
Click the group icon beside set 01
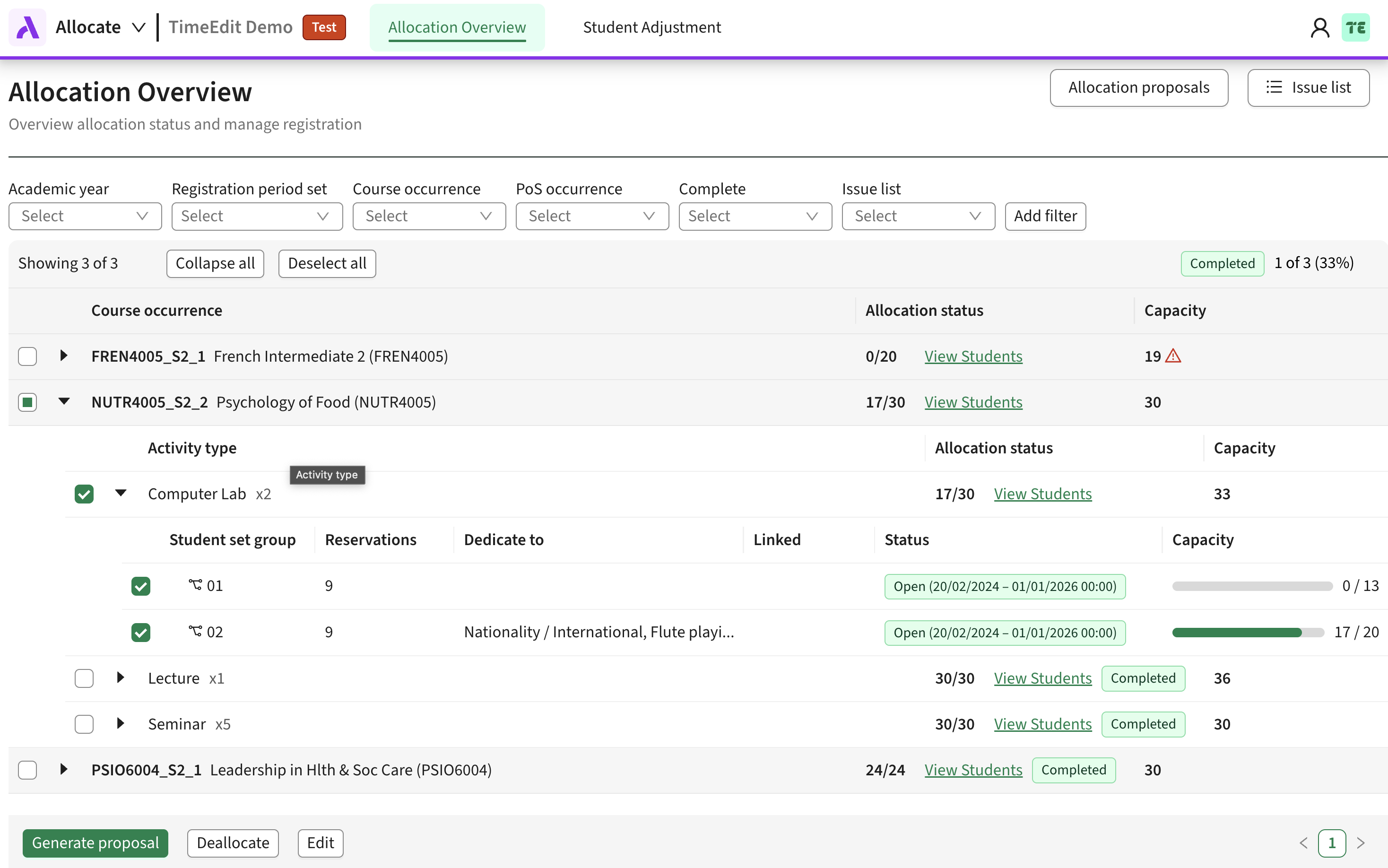[x=195, y=585]
